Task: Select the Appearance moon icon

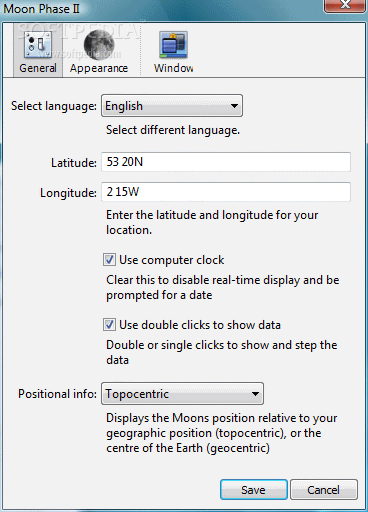Action: coord(99,45)
